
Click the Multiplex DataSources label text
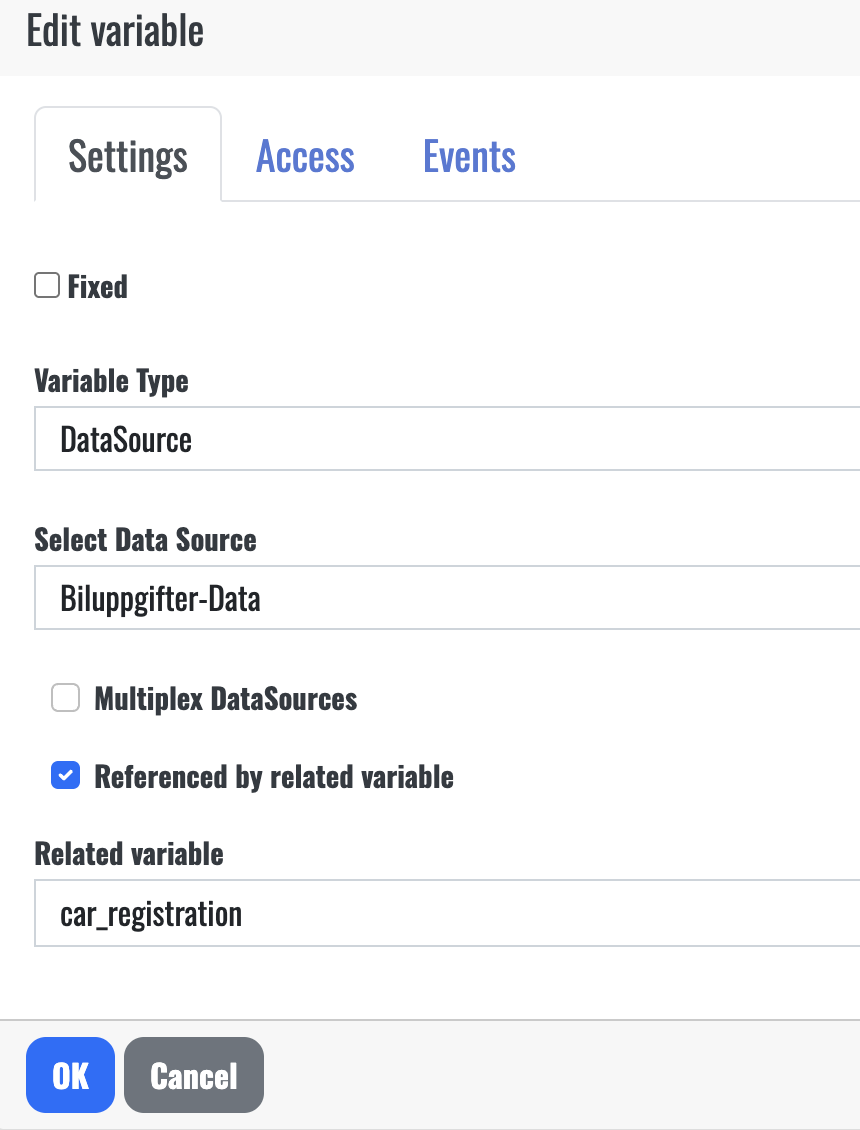225,698
